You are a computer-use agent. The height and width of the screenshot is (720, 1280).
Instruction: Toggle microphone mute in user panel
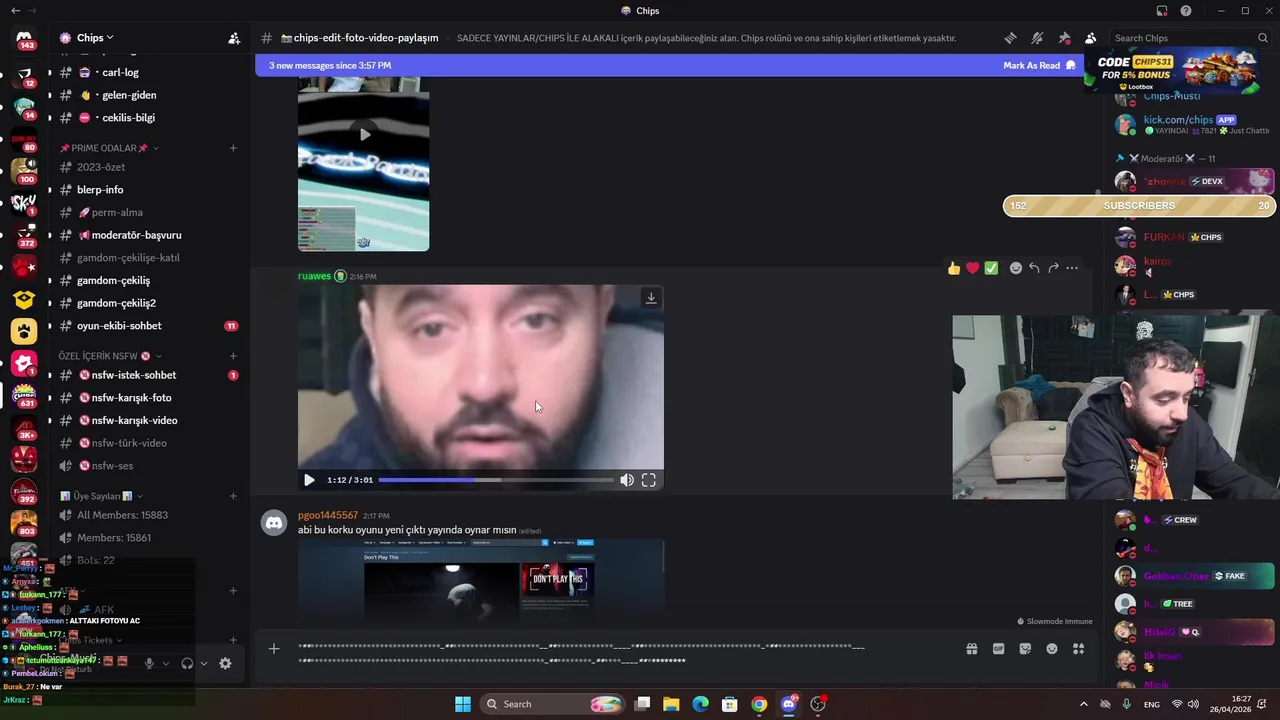[149, 663]
